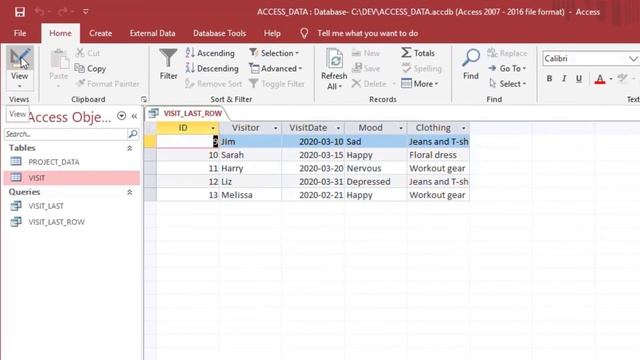Screen dimensions: 640x360
Task: Open the More records dropdown
Action: click(x=420, y=84)
